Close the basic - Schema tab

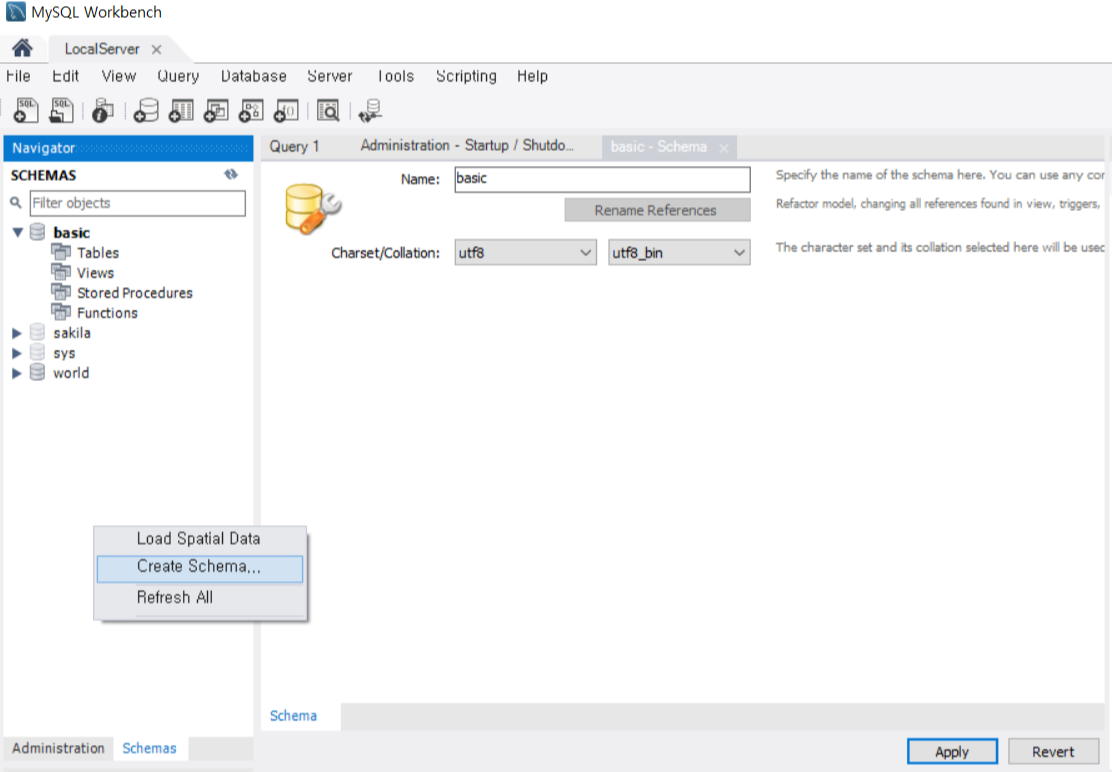(723, 147)
